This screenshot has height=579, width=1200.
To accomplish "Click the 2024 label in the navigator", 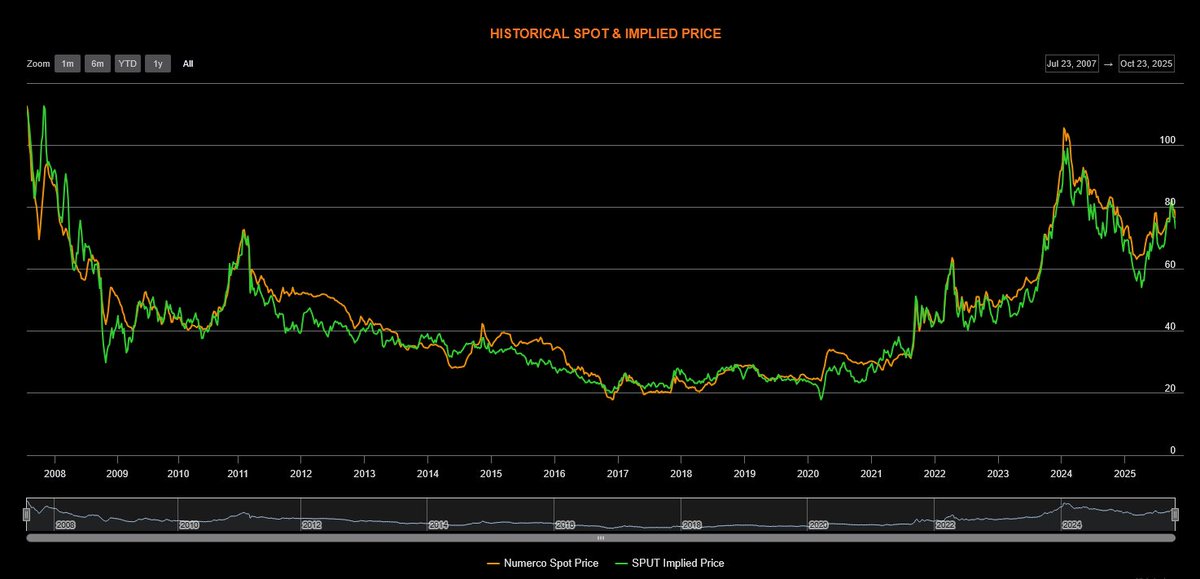I will click(x=1071, y=525).
